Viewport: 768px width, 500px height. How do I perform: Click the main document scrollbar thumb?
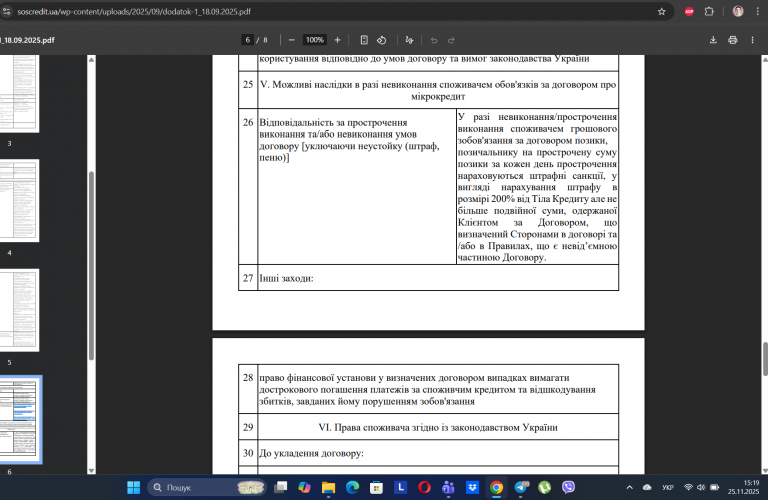[765, 359]
